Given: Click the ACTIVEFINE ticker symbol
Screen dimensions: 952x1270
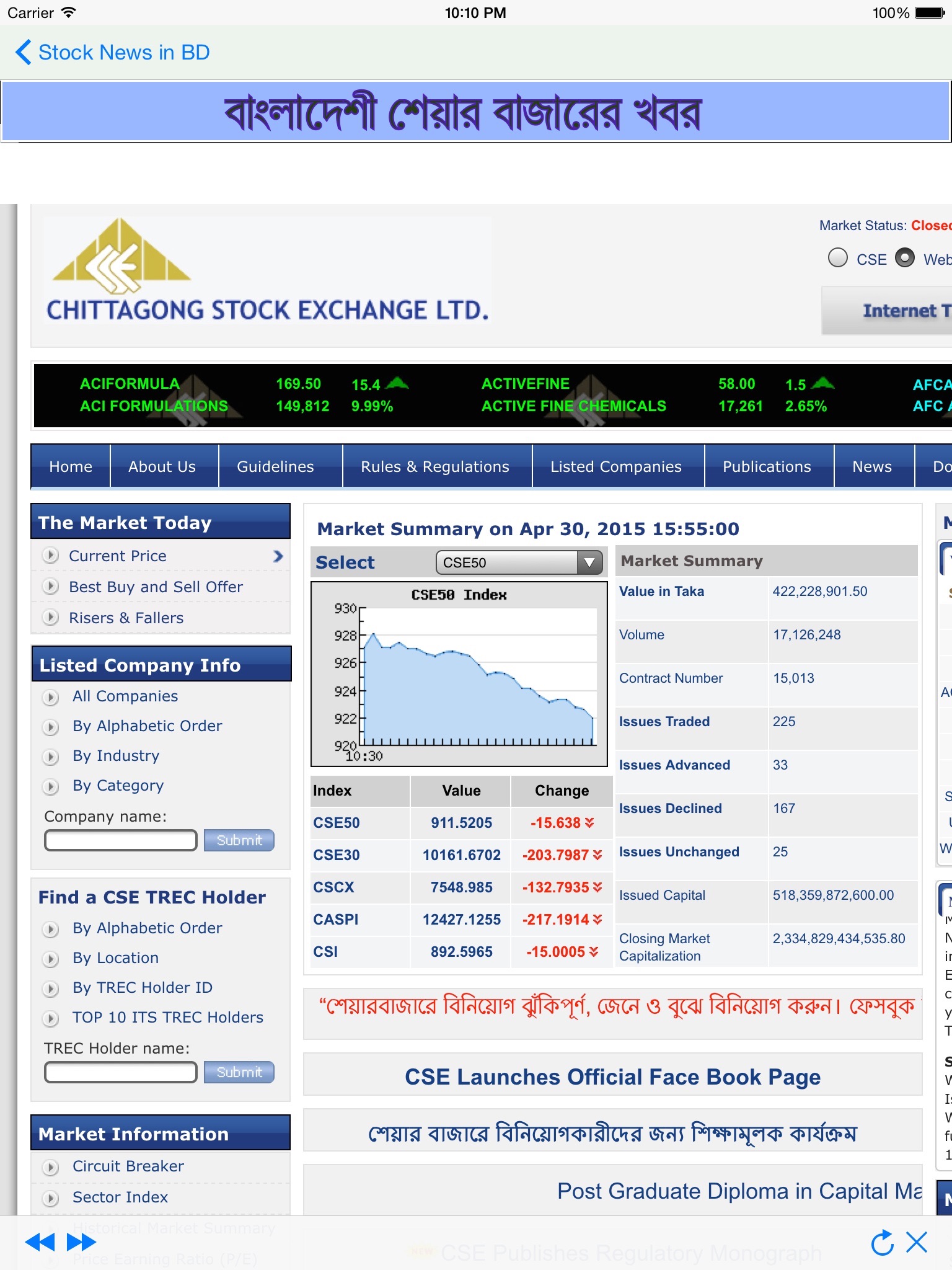Looking at the screenshot, I should coord(526,384).
